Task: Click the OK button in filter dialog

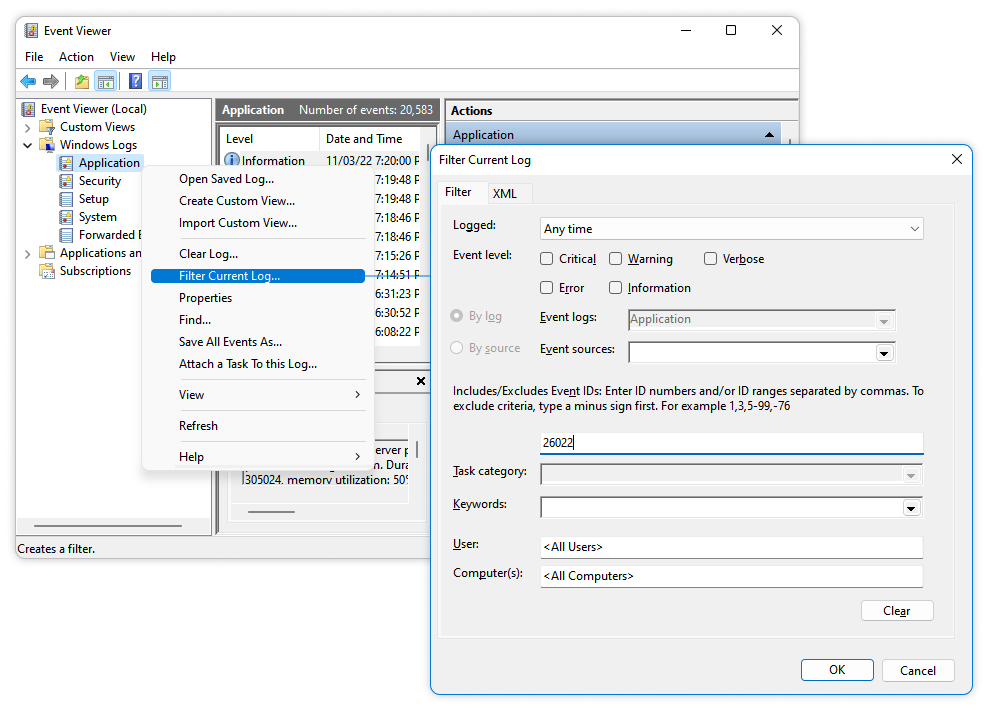Action: pos(837,670)
